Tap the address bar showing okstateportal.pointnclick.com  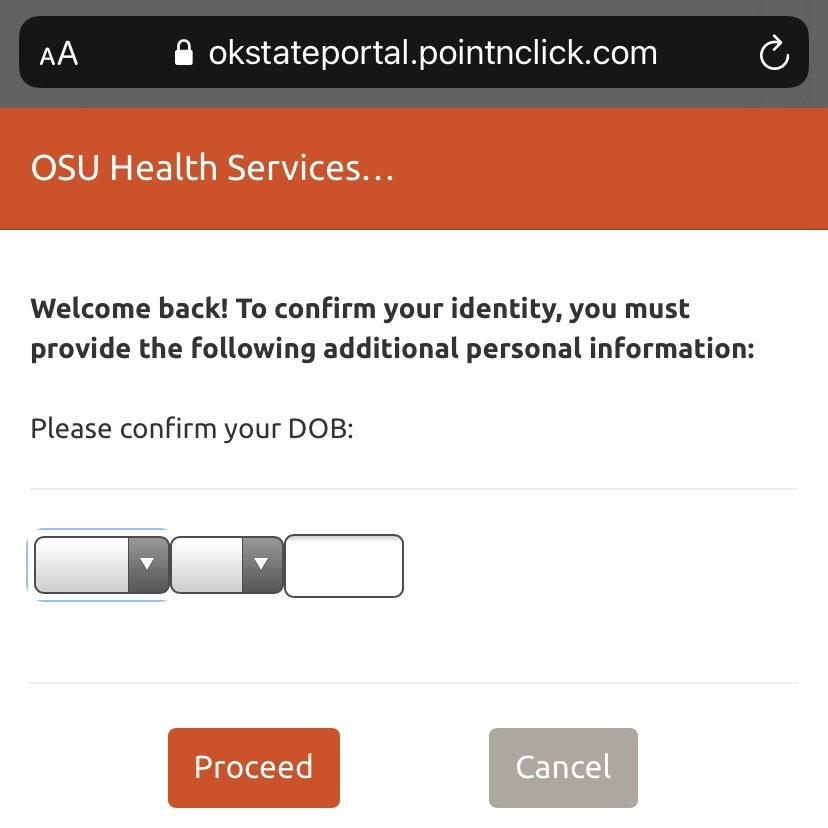pyautogui.click(x=430, y=52)
